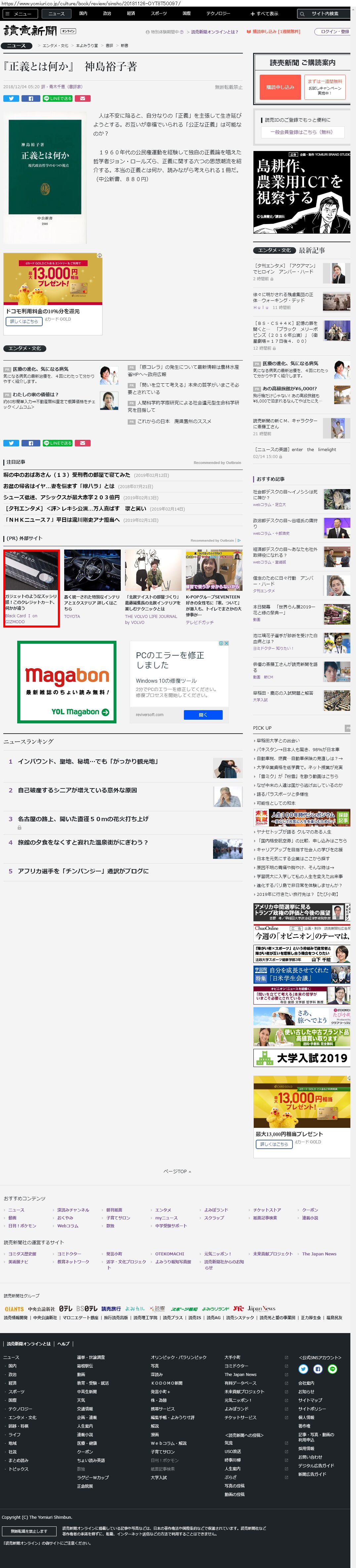Screen dimensions: 356x1568
Task: Share on Twitter under the article date
Action: (11, 98)
